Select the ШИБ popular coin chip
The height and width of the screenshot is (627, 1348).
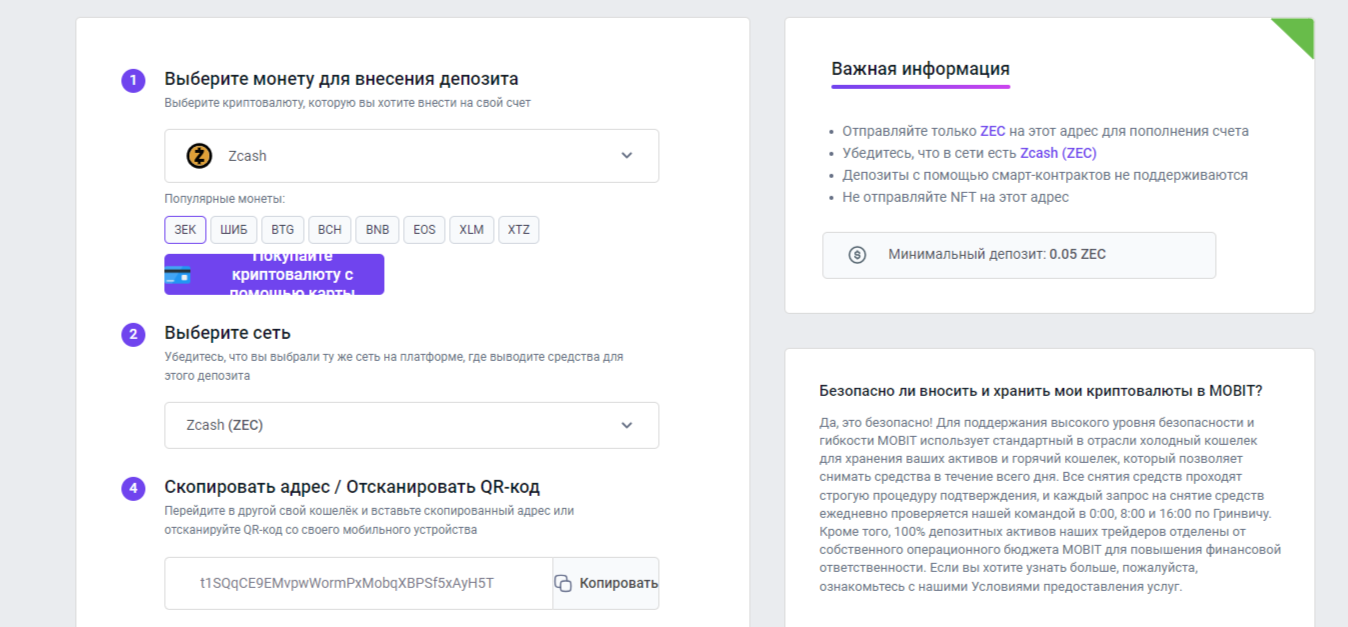(234, 230)
